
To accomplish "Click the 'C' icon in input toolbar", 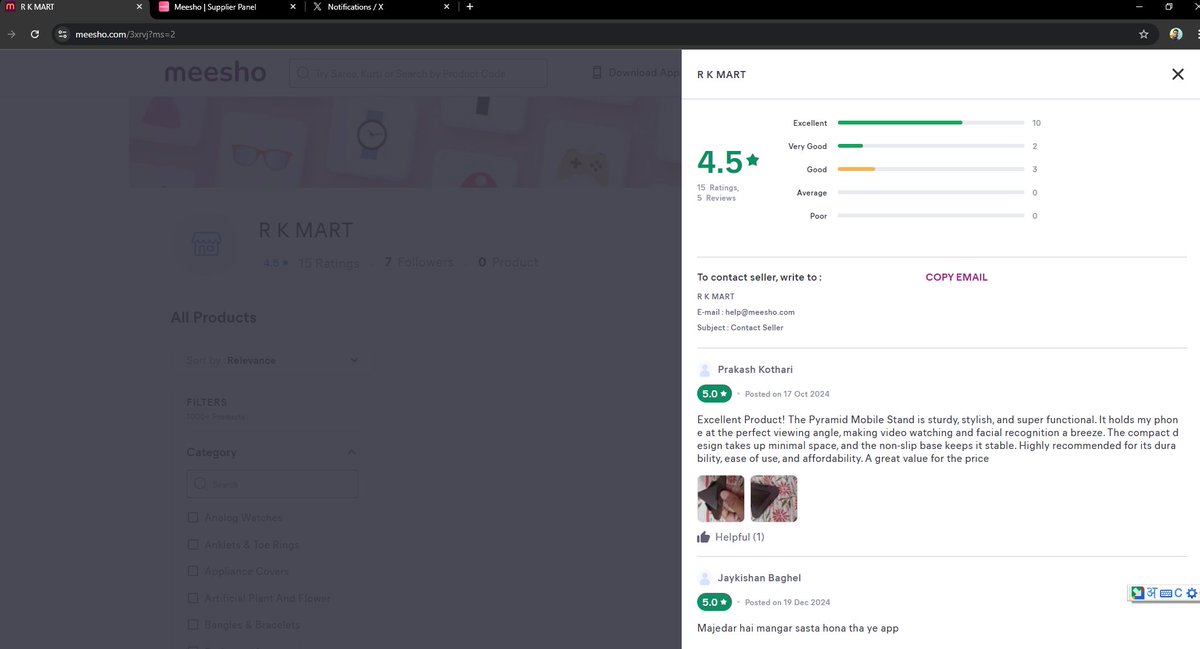I will [1178, 593].
